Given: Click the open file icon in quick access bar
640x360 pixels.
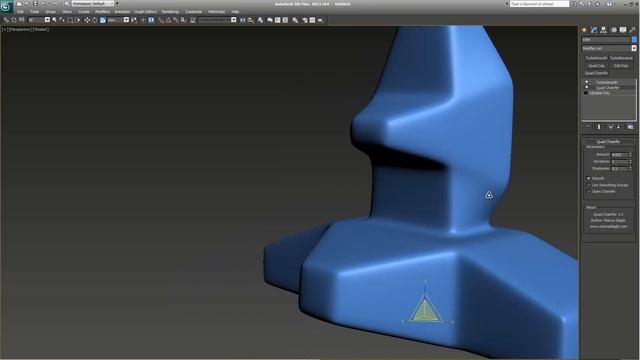Looking at the screenshot, I should [x=27, y=4].
